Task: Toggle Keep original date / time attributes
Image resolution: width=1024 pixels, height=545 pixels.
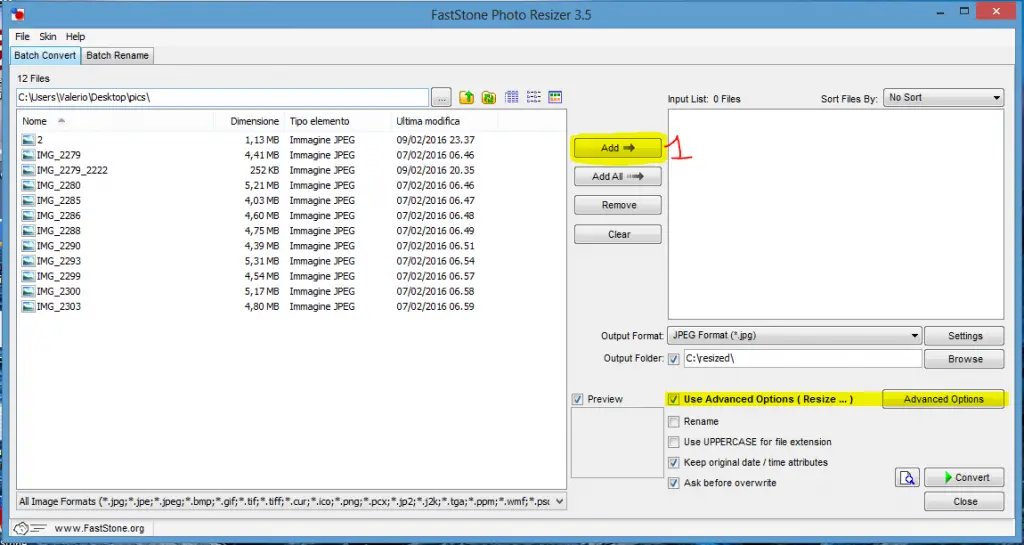Action: pos(674,463)
